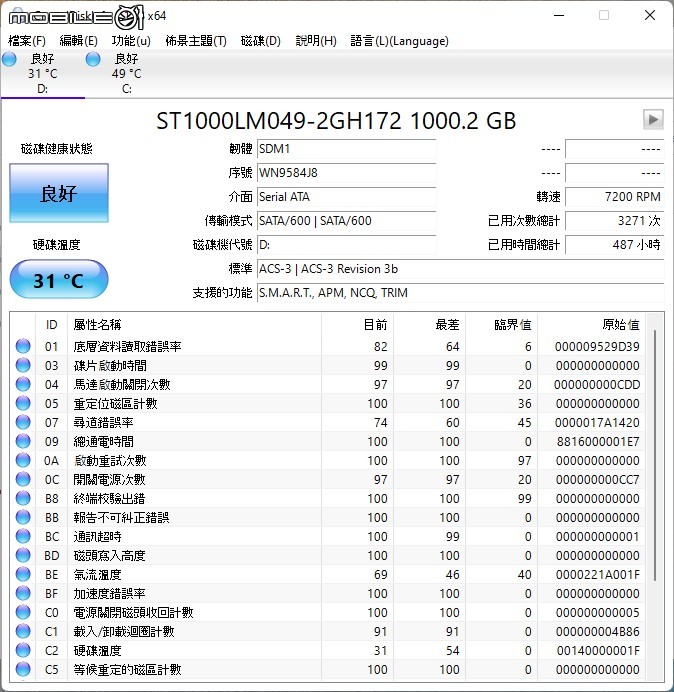Screen dimensions: 674x692
Task: Click the power on count value 3271 次
Action: pyautogui.click(x=614, y=221)
